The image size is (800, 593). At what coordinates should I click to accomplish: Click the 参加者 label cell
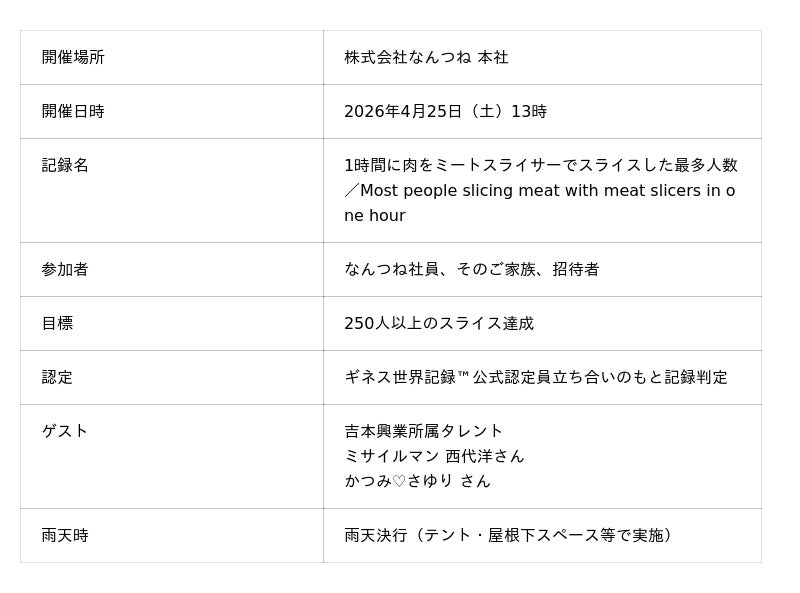tap(65, 270)
